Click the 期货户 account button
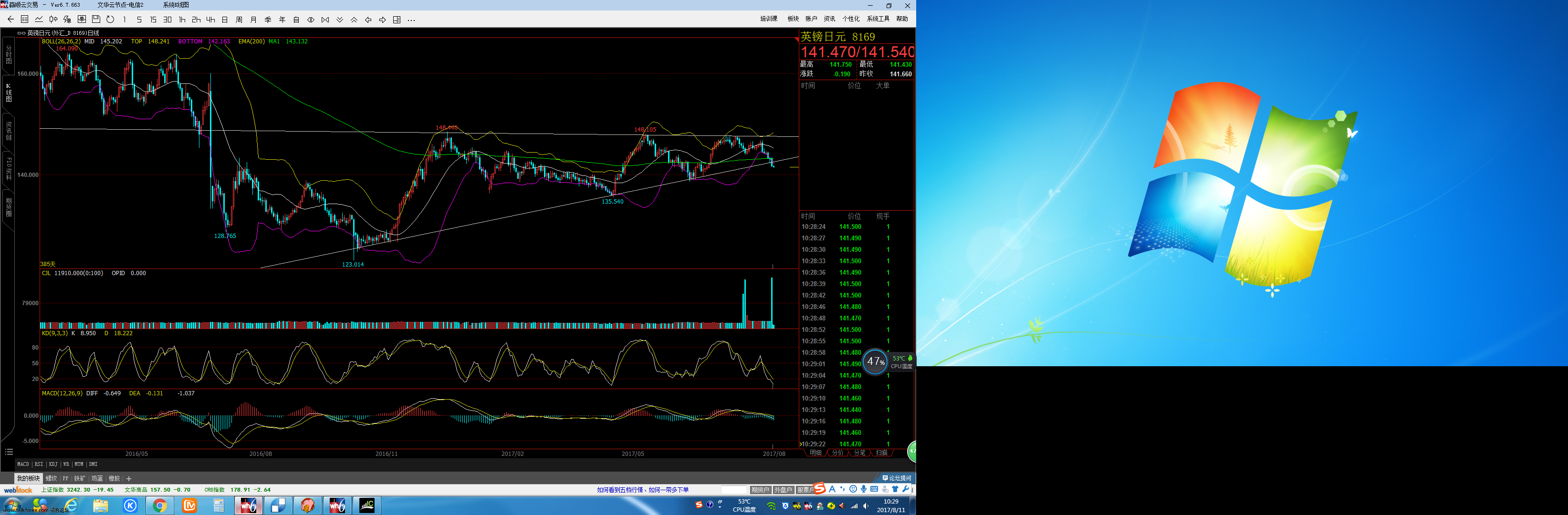Screen dimensions: 1568x515 760,489
